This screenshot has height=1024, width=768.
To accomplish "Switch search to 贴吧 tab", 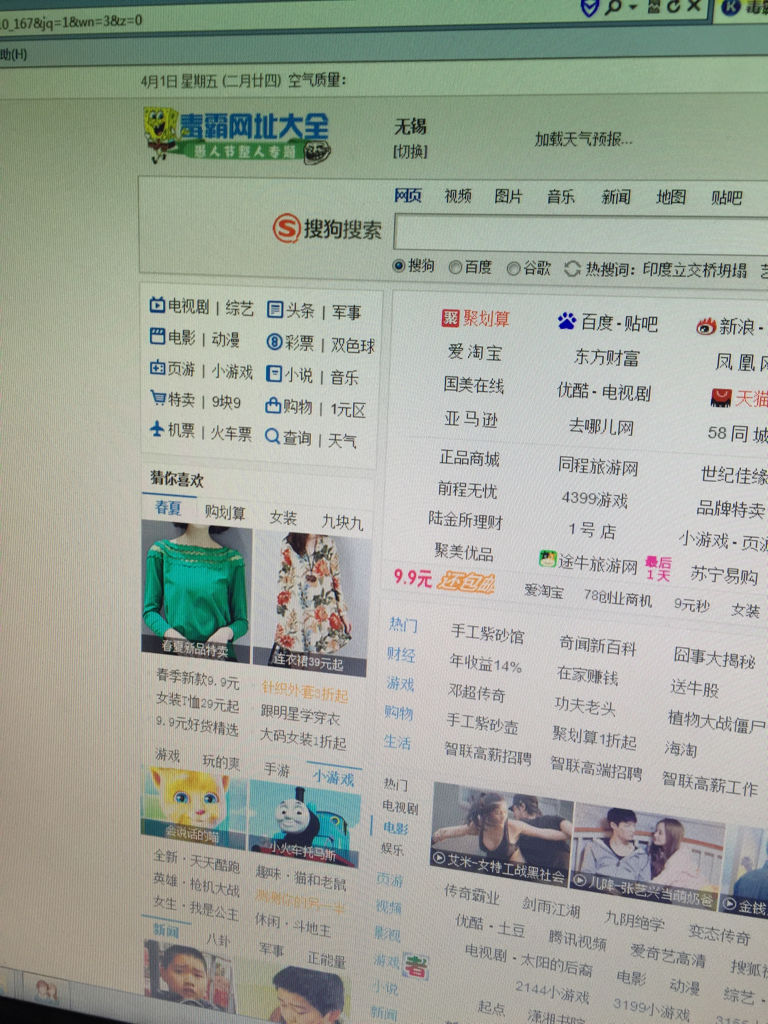I will (x=726, y=197).
